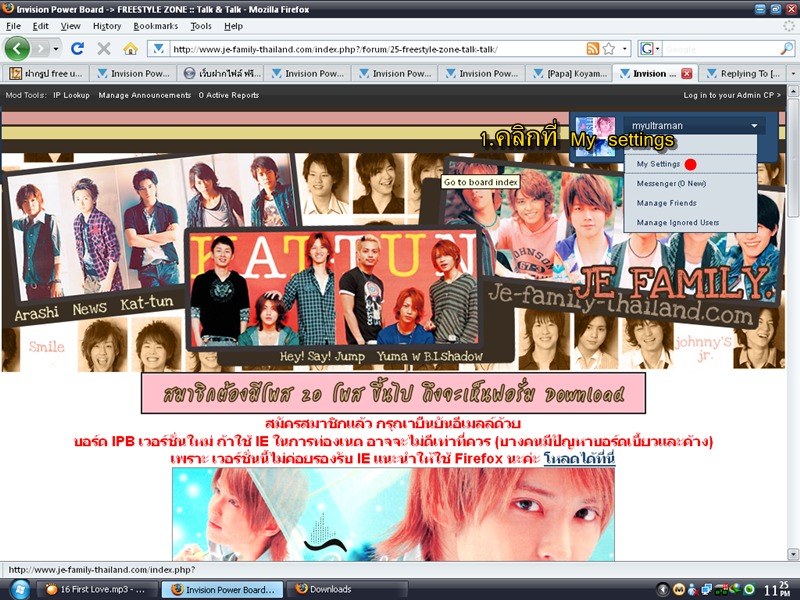Click the site favicon in the address bar
The image size is (800, 600).
(158, 49)
